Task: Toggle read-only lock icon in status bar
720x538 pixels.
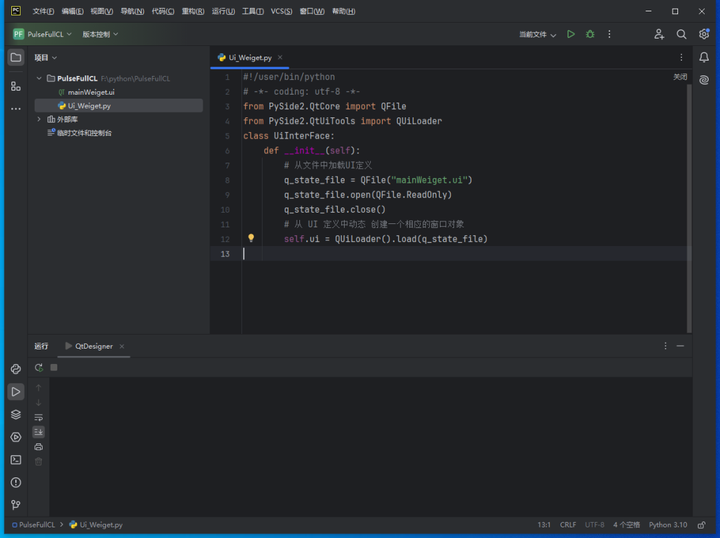Action: (701, 525)
